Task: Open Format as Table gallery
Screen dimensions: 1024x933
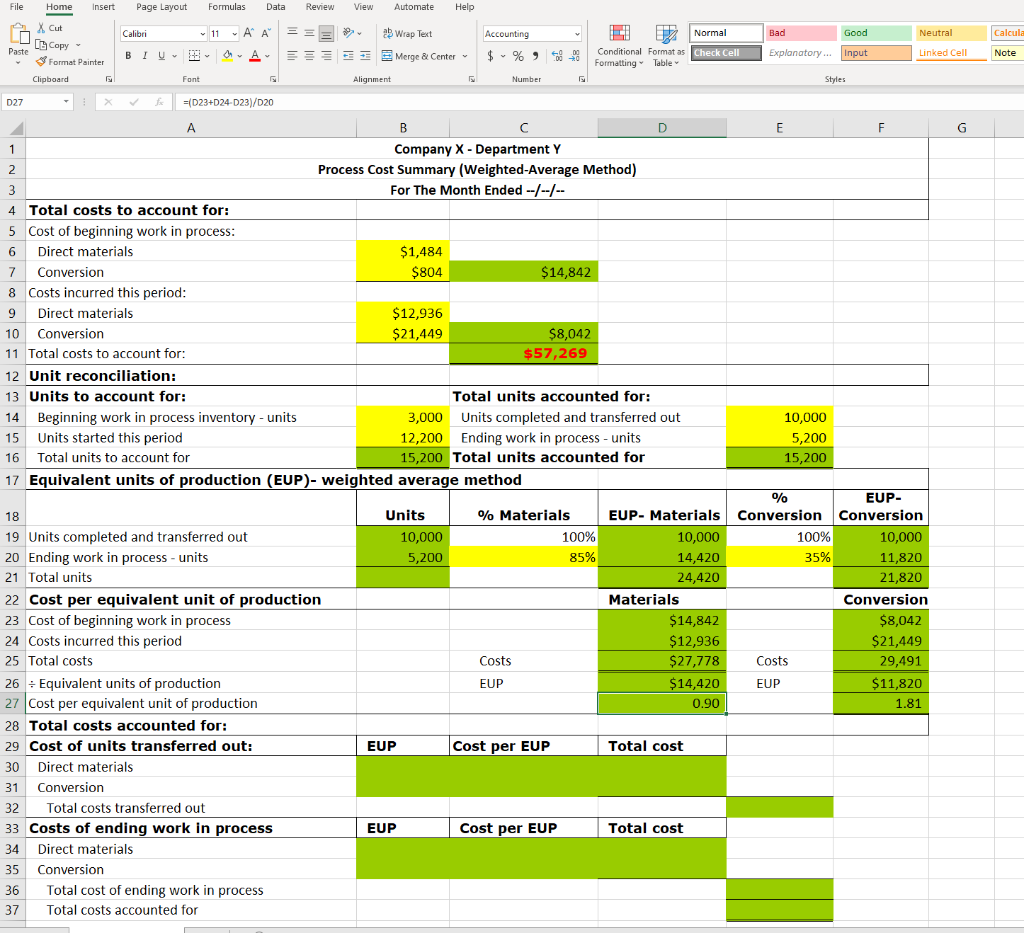Action: (x=666, y=46)
